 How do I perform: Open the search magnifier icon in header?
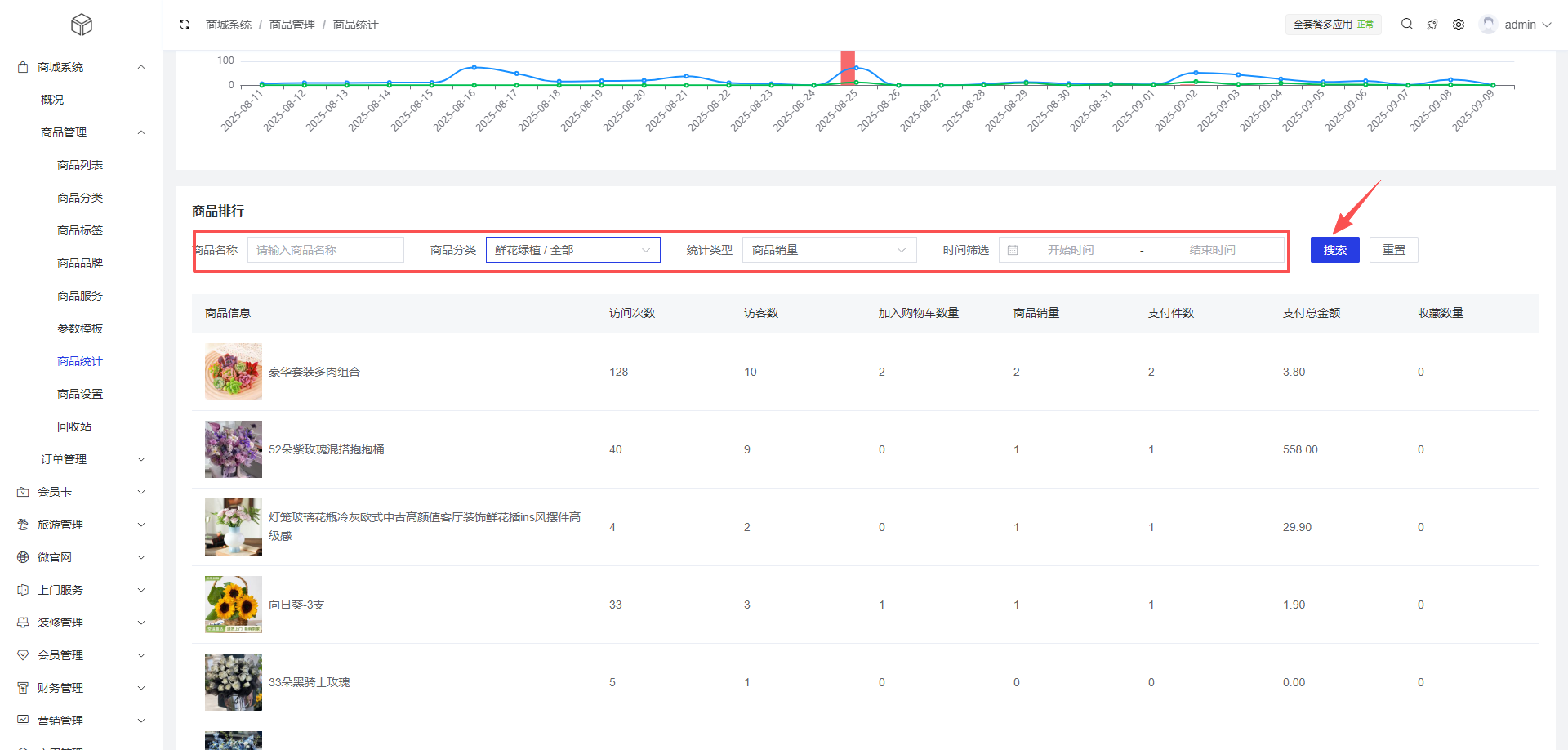tap(1406, 25)
